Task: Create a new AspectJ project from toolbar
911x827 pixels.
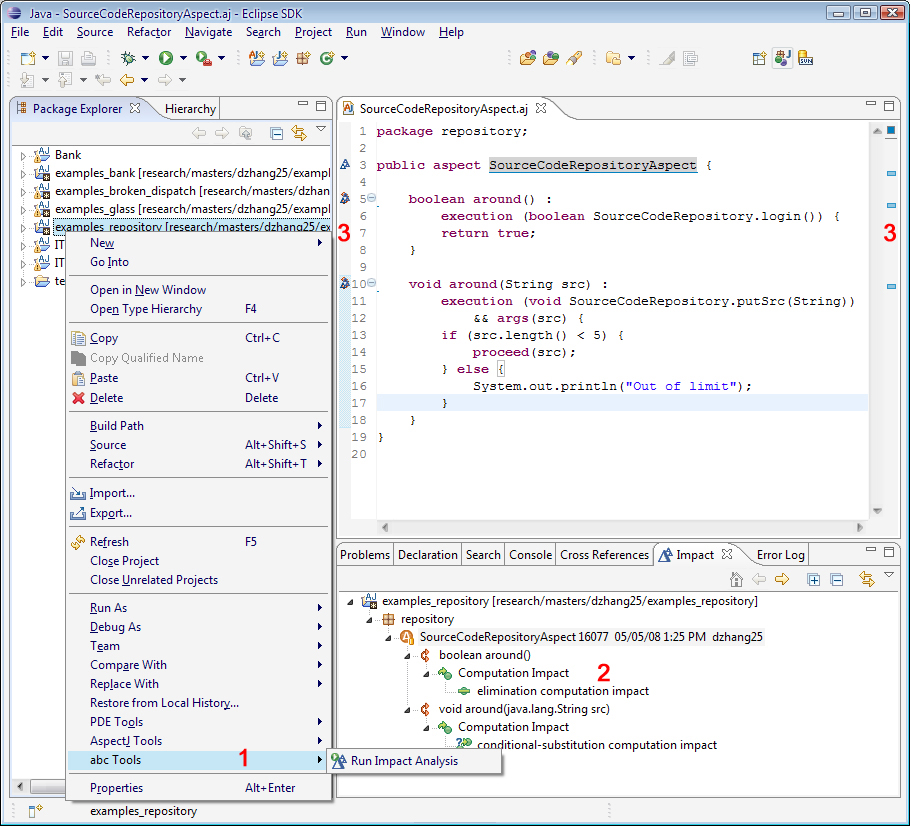Action: coord(257,58)
